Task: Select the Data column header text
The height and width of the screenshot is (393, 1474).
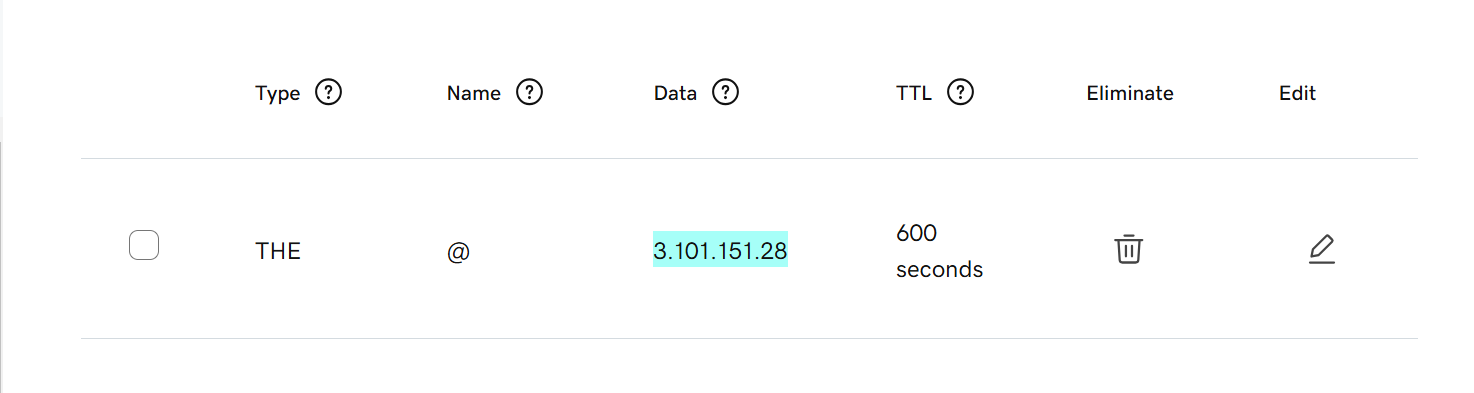Action: coord(675,93)
